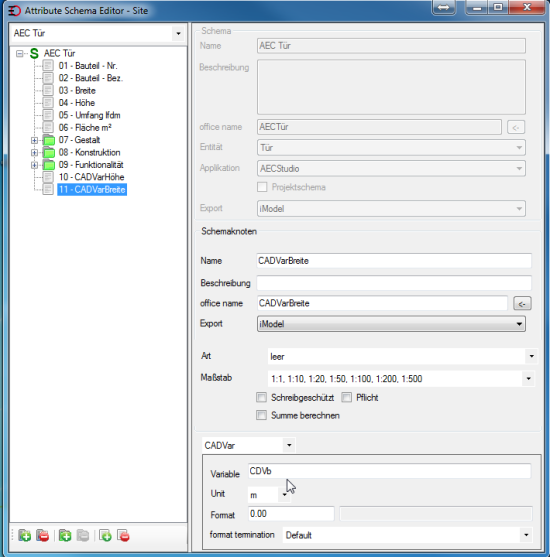Open the Maßstab scale dropdown
The image size is (550, 557).
point(528,379)
